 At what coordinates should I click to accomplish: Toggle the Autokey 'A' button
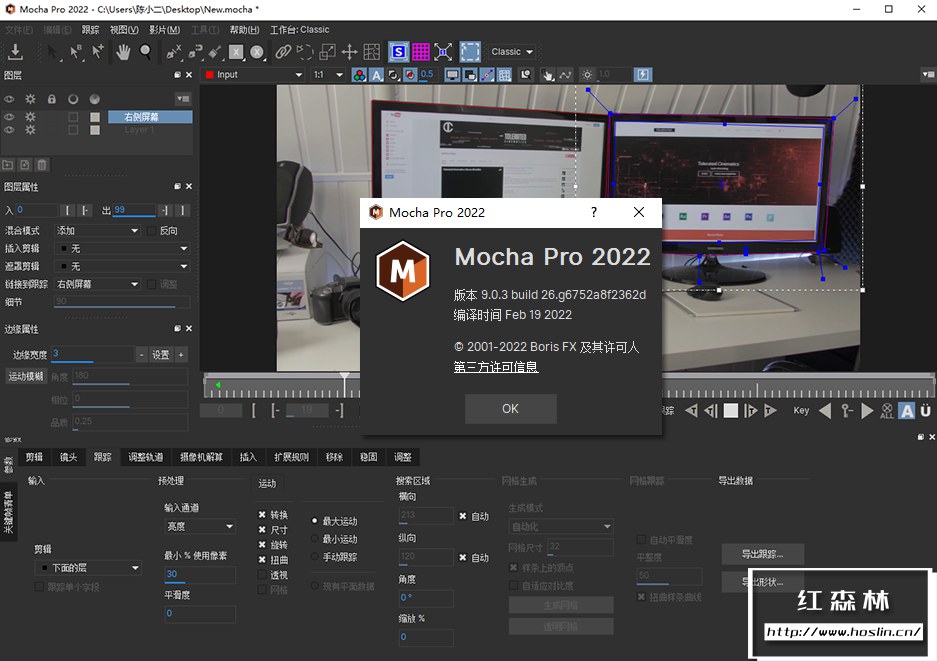907,411
